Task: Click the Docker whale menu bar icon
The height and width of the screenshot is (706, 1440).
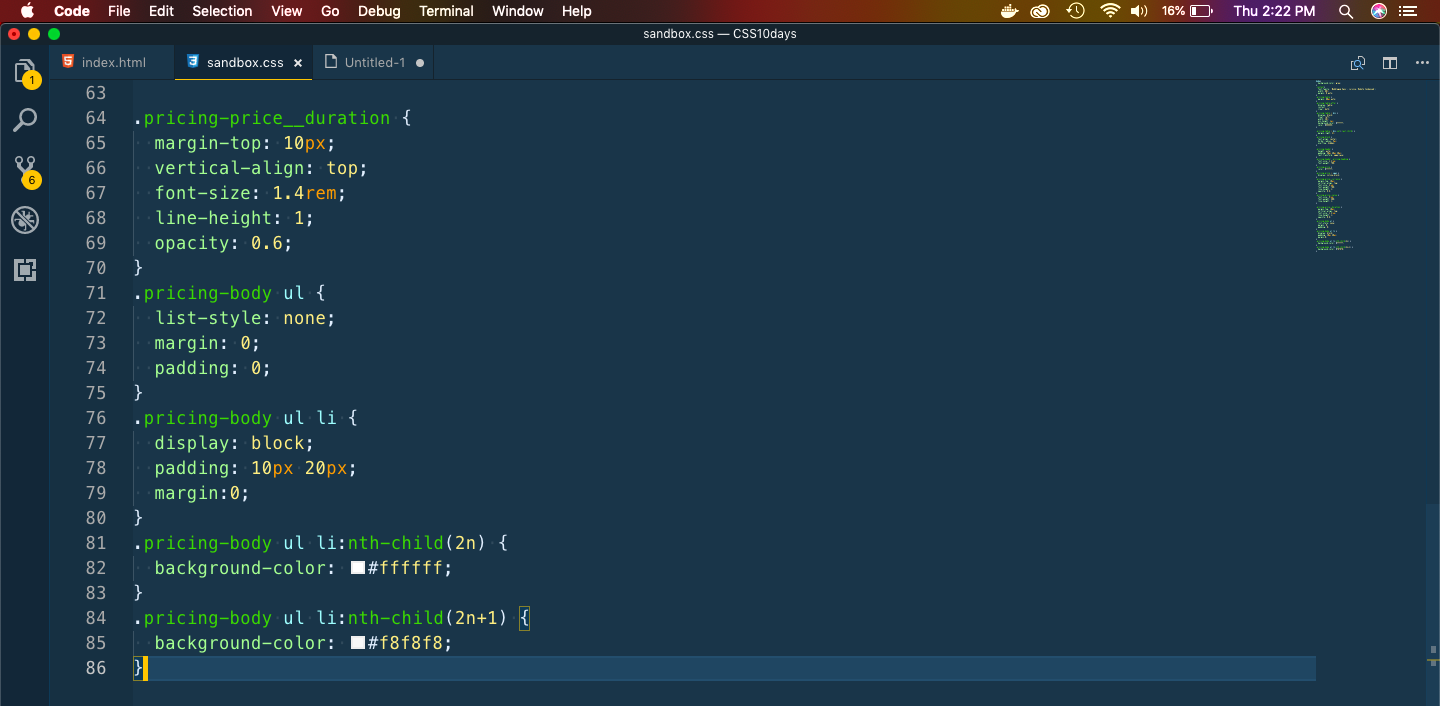Action: (1010, 11)
